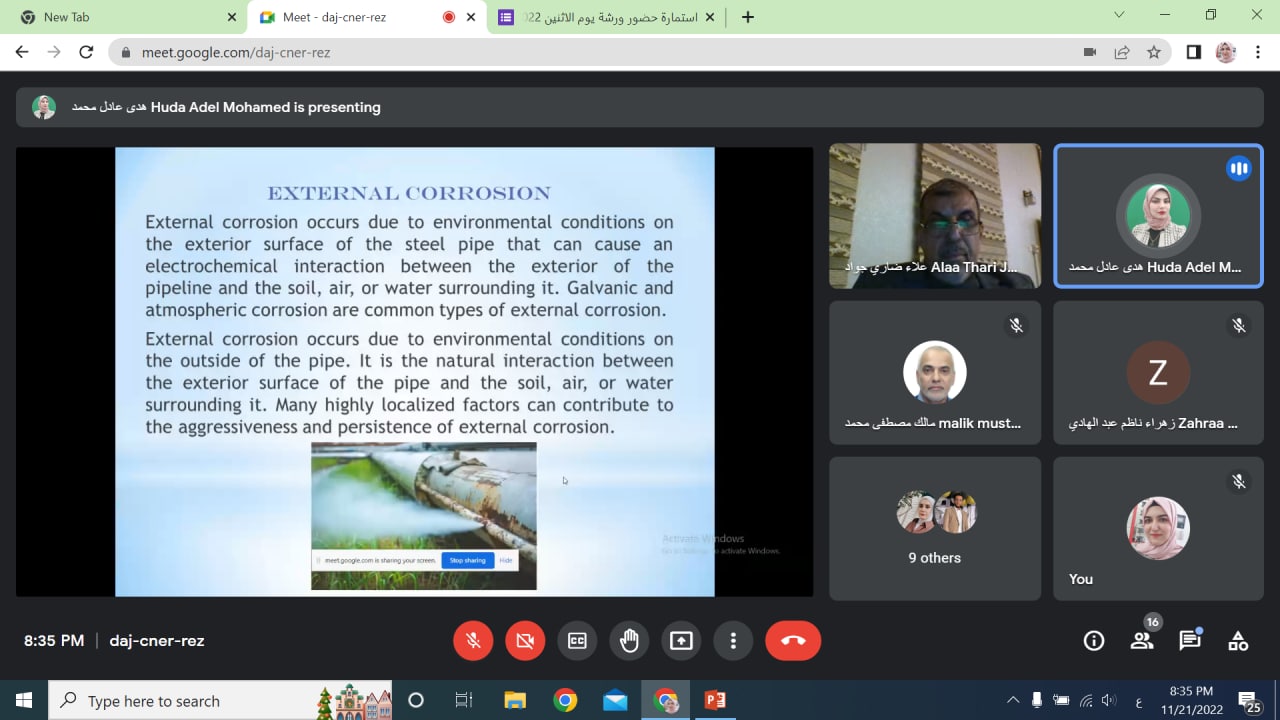Open the Activities panel

point(1238,641)
